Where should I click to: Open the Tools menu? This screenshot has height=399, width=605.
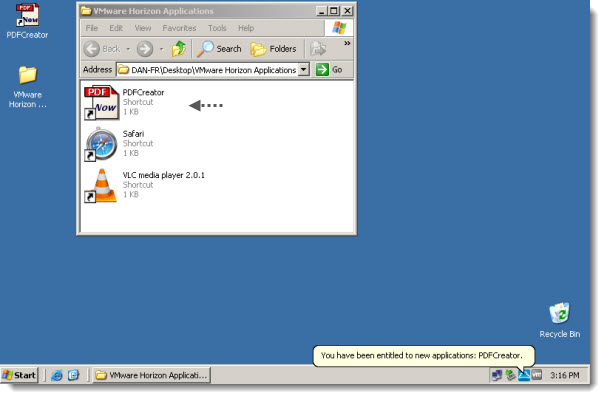(217, 28)
